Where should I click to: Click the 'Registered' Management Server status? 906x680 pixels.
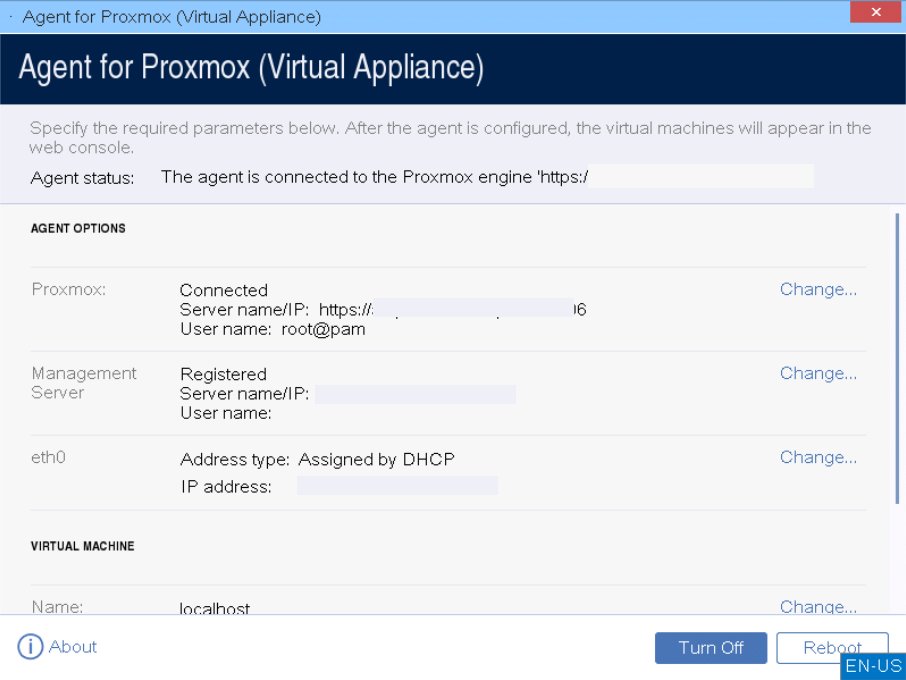click(223, 374)
